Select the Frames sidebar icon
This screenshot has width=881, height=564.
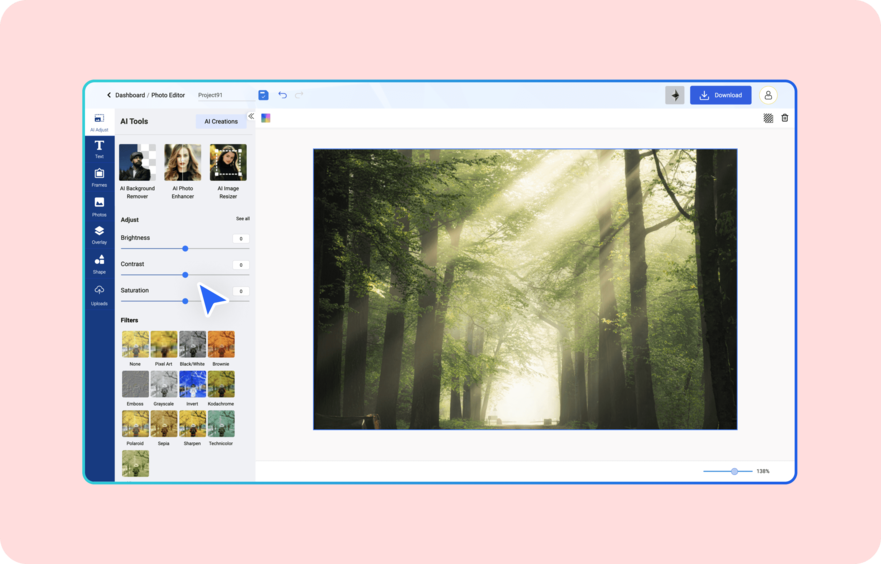(x=99, y=177)
